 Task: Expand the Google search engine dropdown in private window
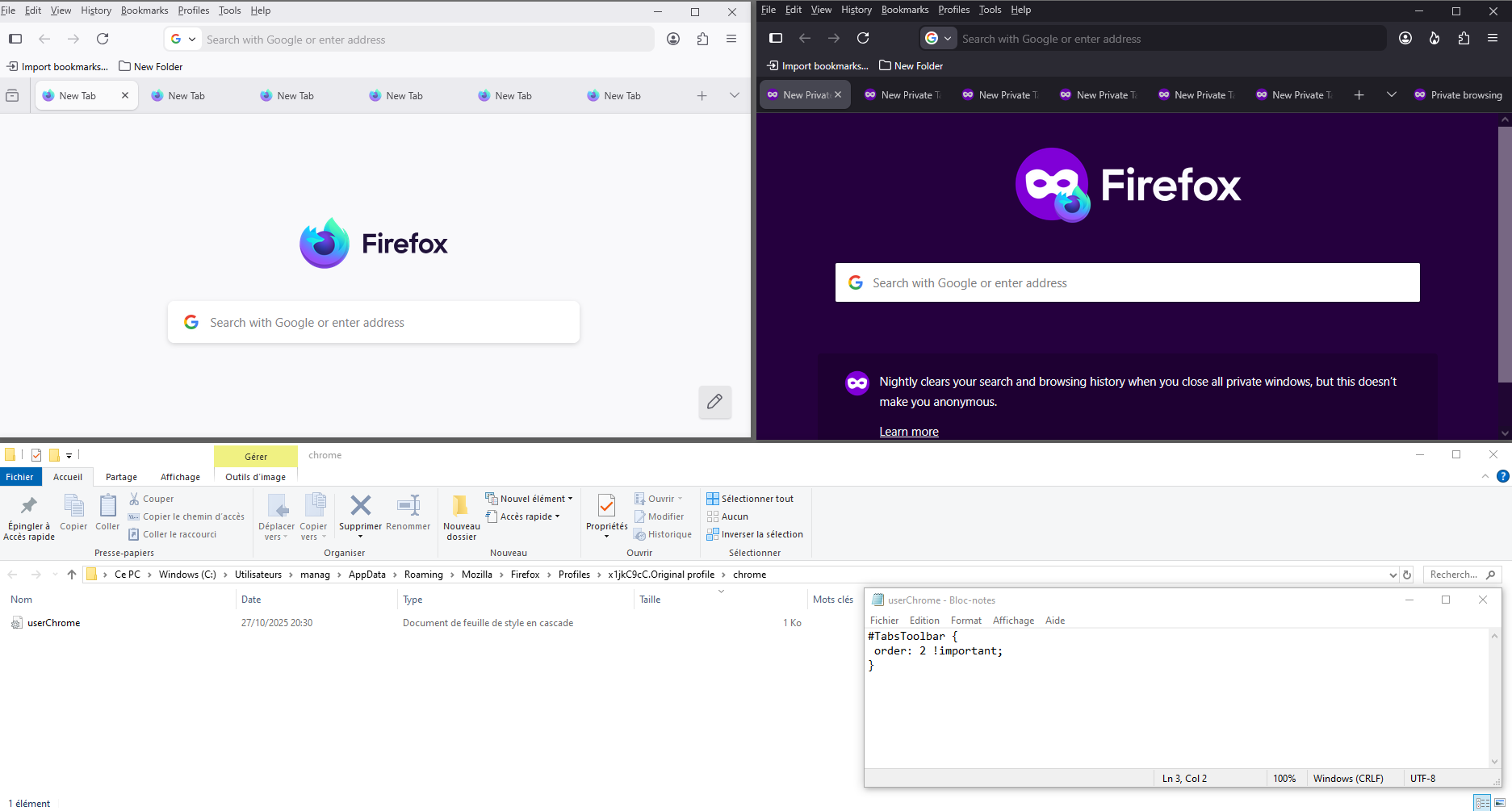pyautogui.click(x=939, y=38)
